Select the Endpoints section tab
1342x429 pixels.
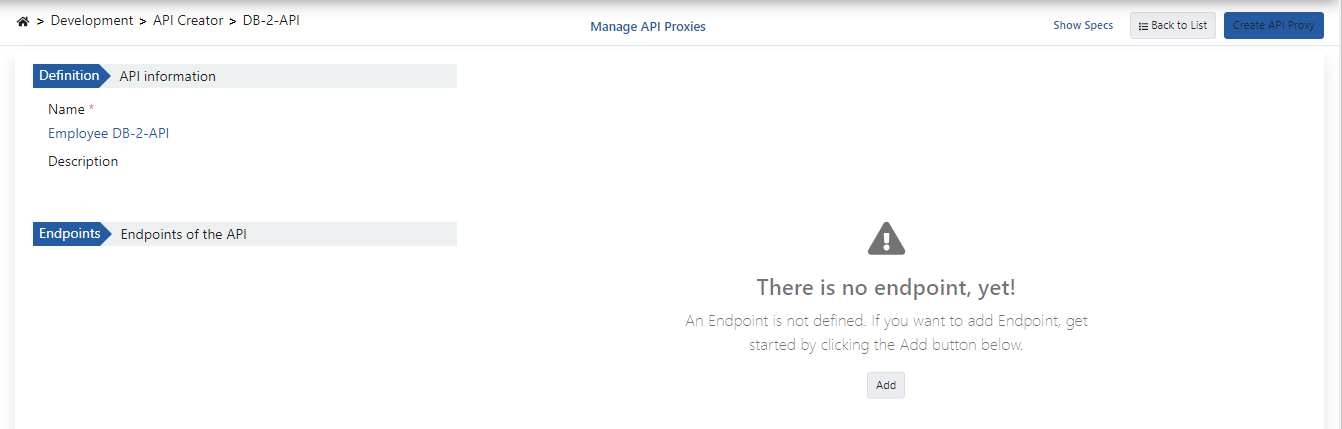pos(72,234)
